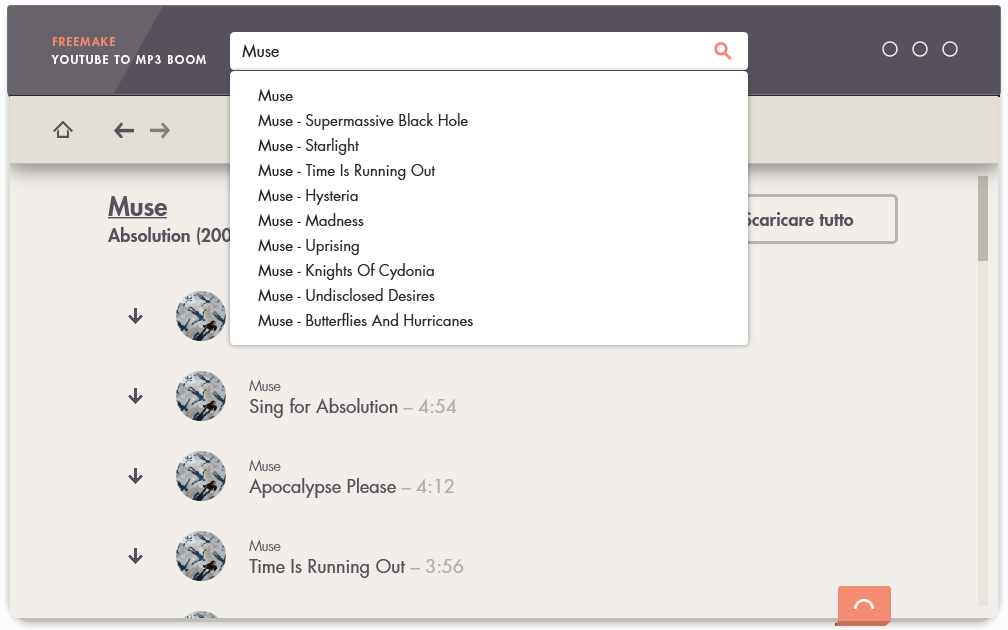Select suggestion Muse - Undisclosed Desires
This screenshot has width=1008, height=630.
[346, 296]
